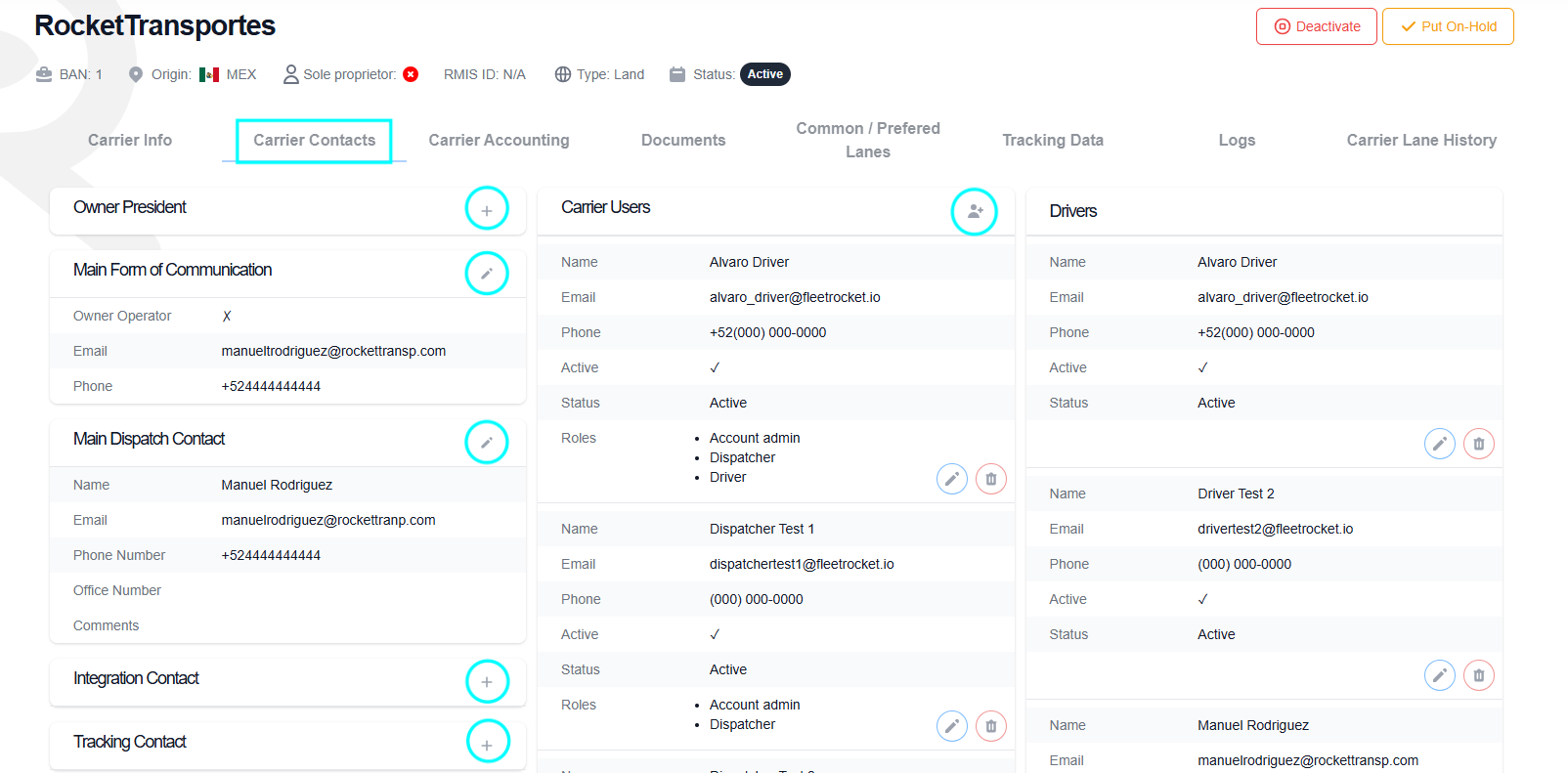
Task: Click manuelrodriguez@rockettransp.com in Drivers panel
Action: (x=1308, y=760)
